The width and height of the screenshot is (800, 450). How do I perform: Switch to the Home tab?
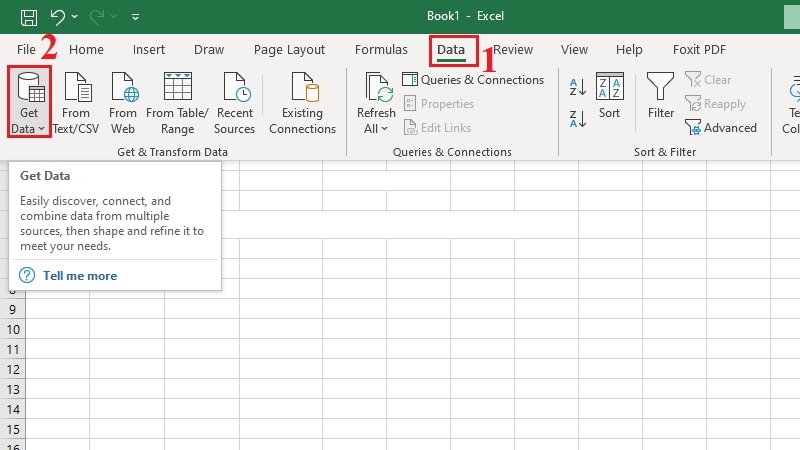tap(86, 49)
